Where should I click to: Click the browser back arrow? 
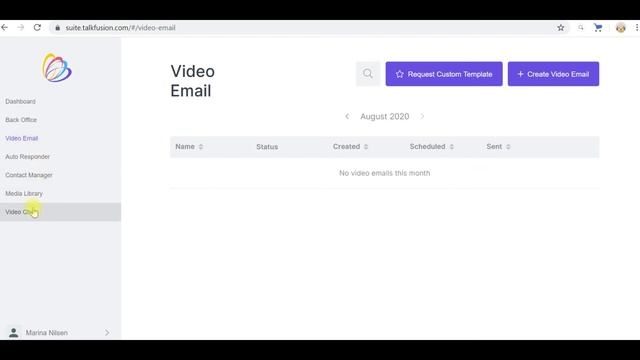pyautogui.click(x=4, y=27)
